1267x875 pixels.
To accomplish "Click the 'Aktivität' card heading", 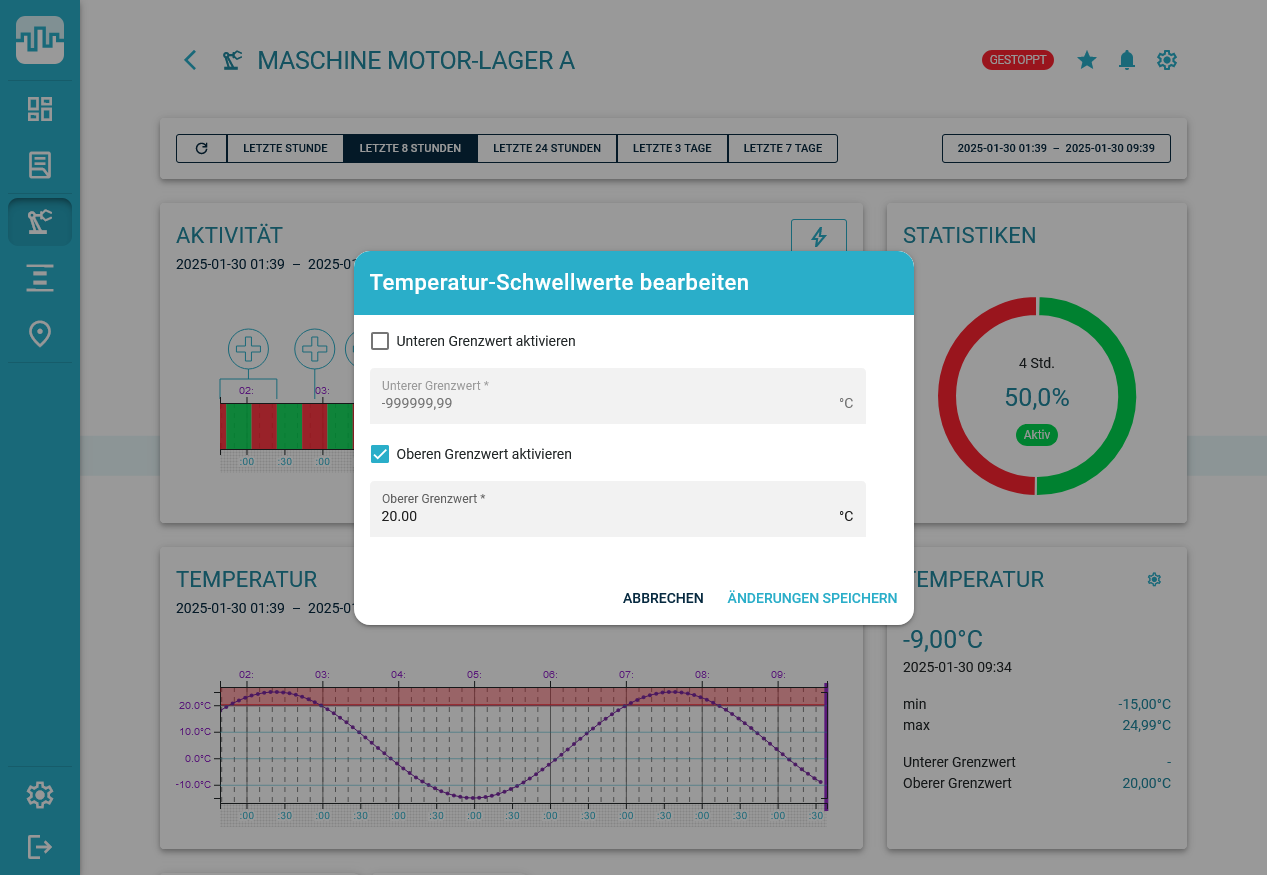I will tap(229, 236).
